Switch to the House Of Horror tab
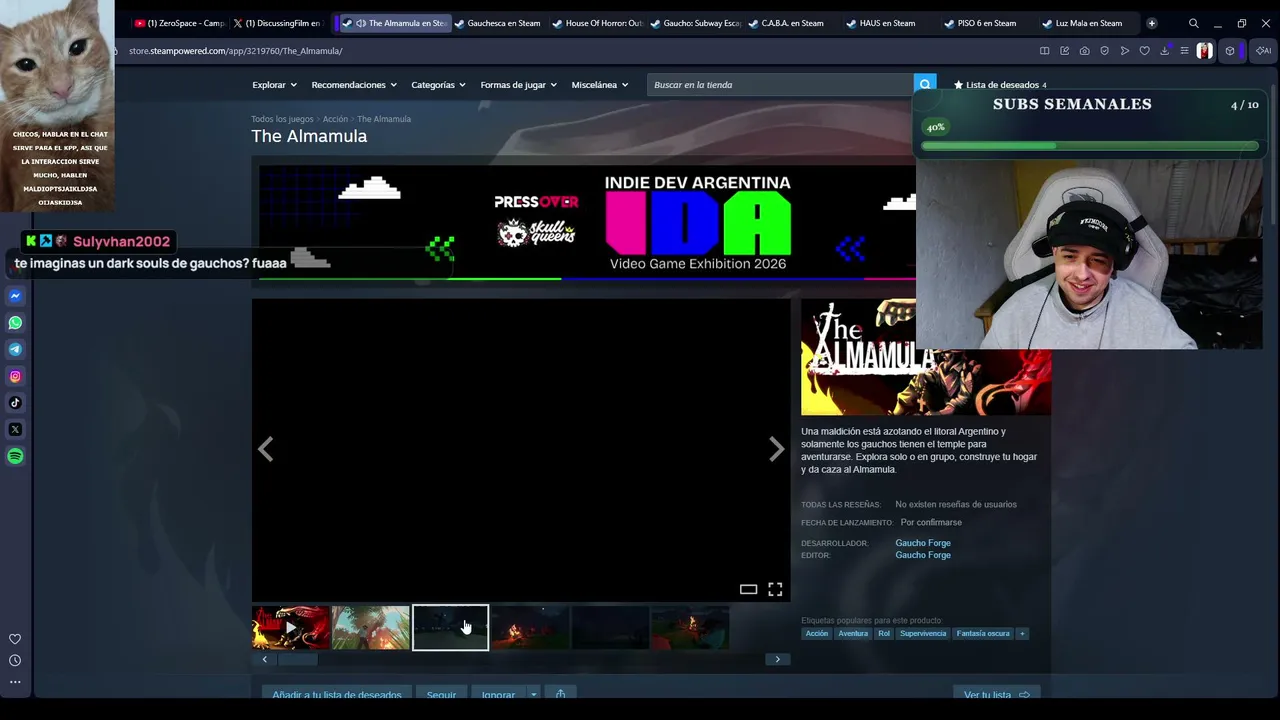1280x720 pixels. [x=598, y=23]
